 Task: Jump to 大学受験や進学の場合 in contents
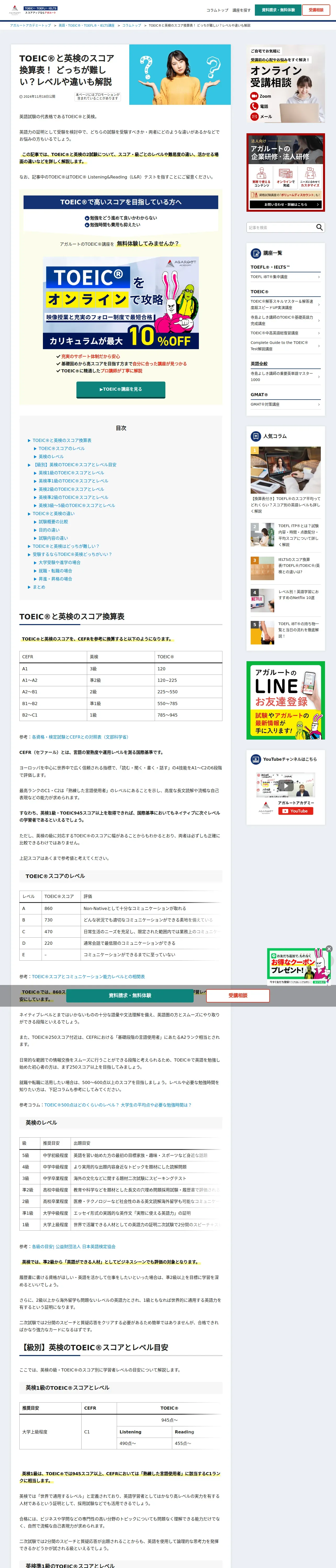coord(60,562)
